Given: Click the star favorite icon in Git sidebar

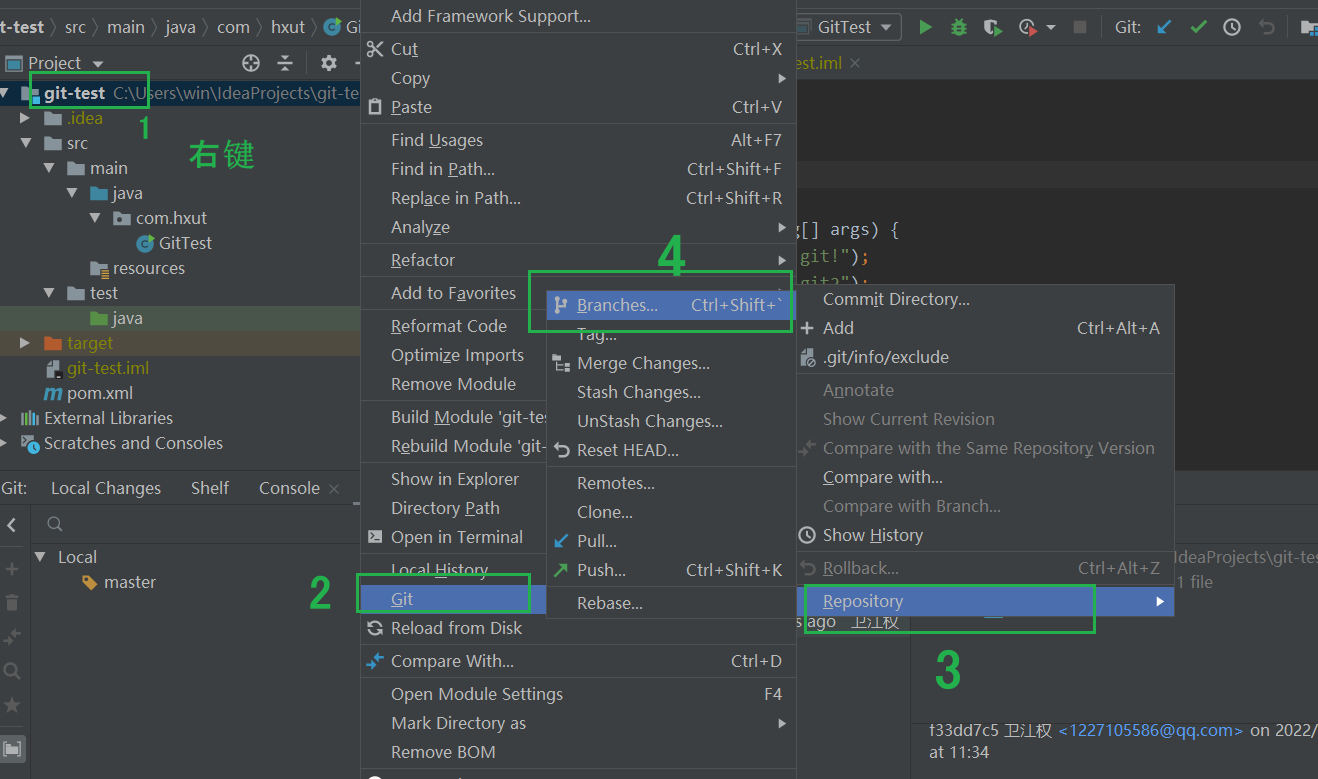Looking at the screenshot, I should point(12,705).
